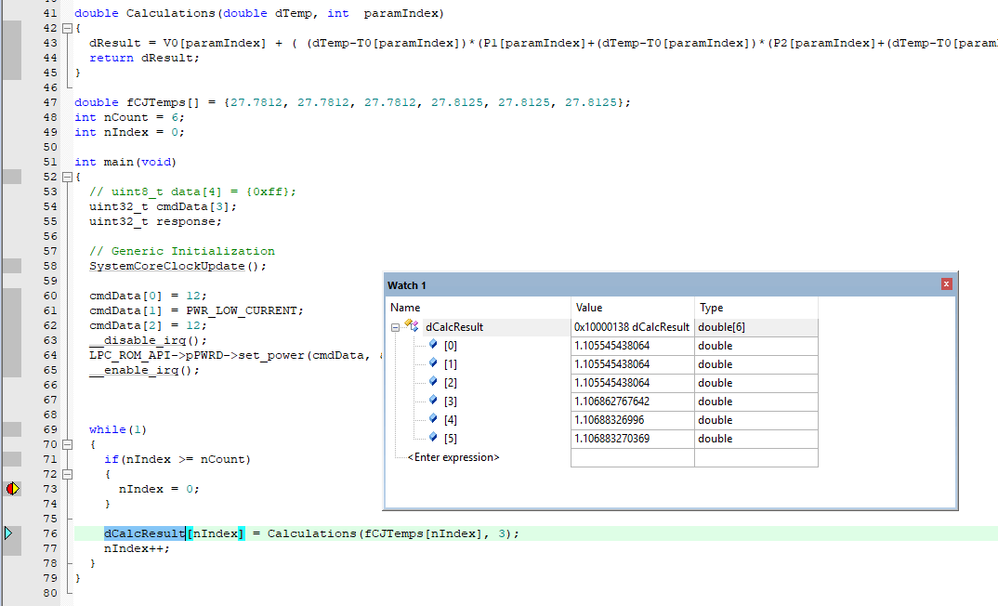Screen dimensions: 998x606
Task: Click the type cell of watch item [4]
Action: click(x=756, y=420)
